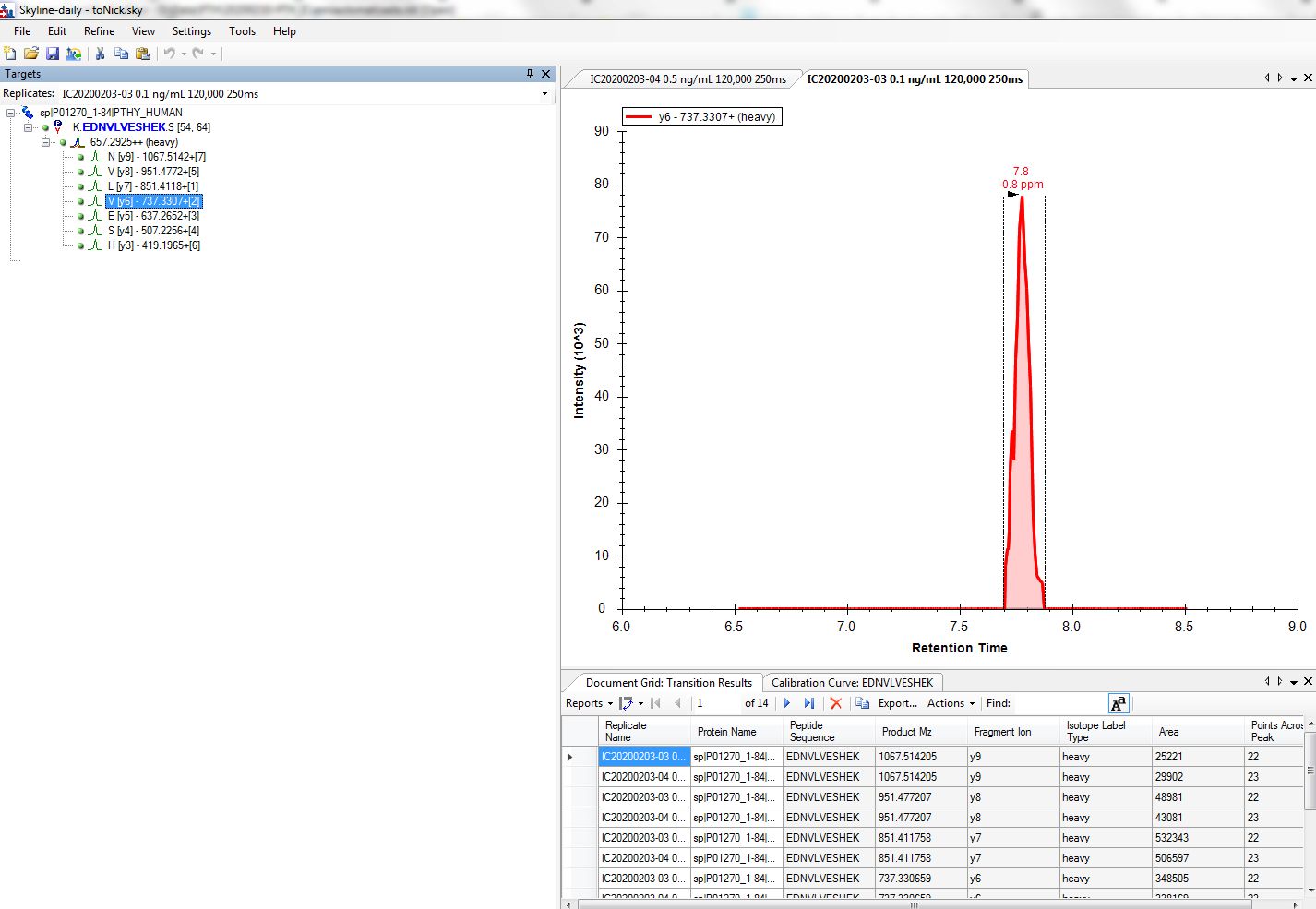
Task: Collapse the sp|P01270_1-84|PTHY_HUMAN protein node
Action: 11,113
